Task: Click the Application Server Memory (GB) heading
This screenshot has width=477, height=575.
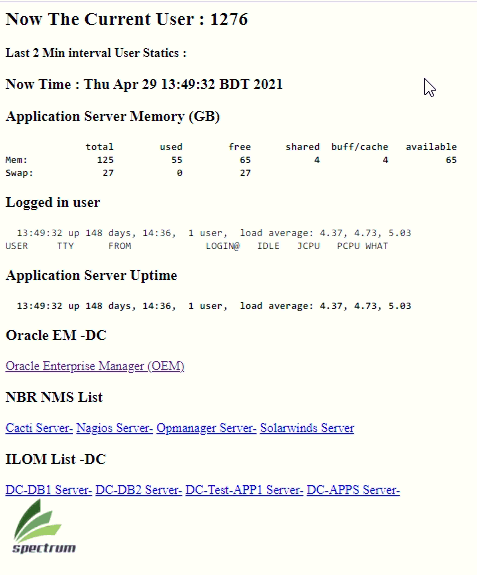Action: pyautogui.click(x=113, y=117)
